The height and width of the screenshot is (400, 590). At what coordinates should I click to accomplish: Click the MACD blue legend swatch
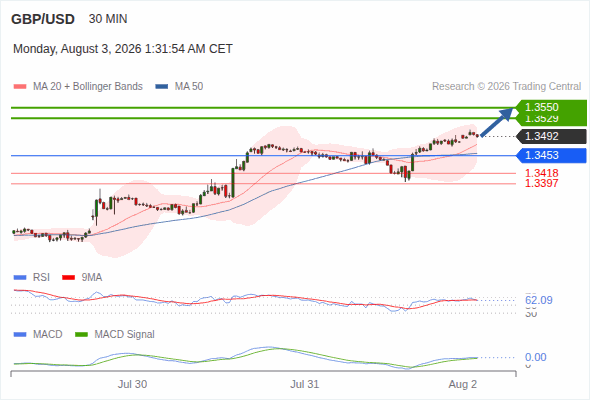[20, 335]
